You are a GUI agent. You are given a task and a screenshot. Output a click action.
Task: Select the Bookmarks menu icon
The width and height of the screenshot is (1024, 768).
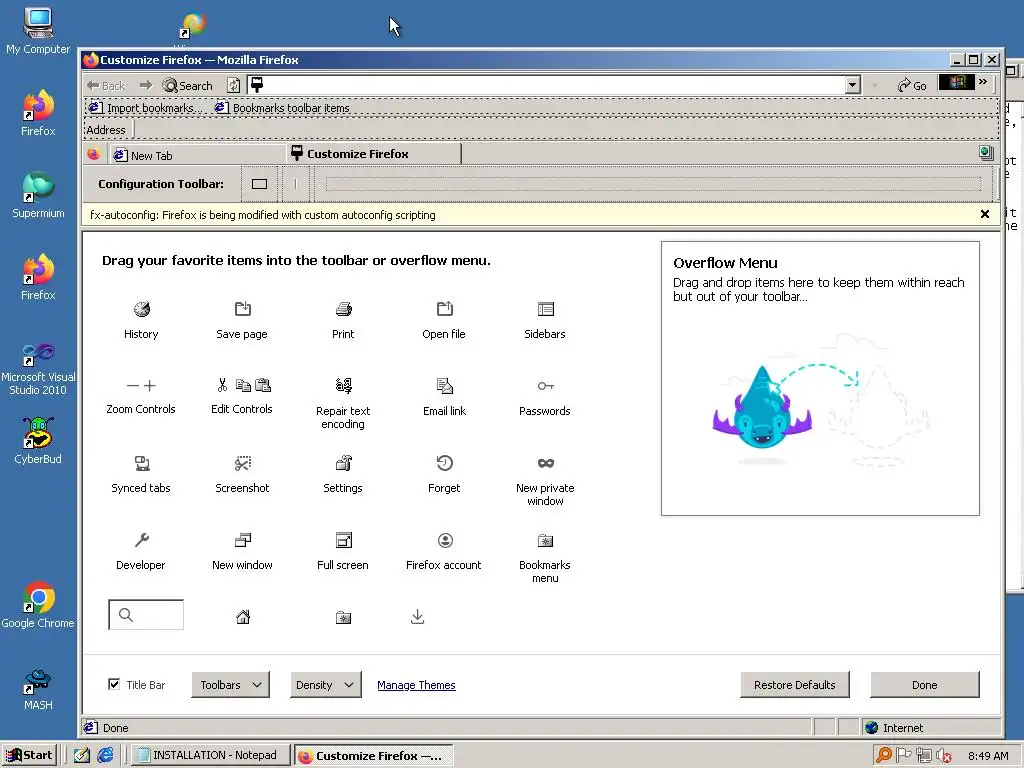tap(545, 540)
